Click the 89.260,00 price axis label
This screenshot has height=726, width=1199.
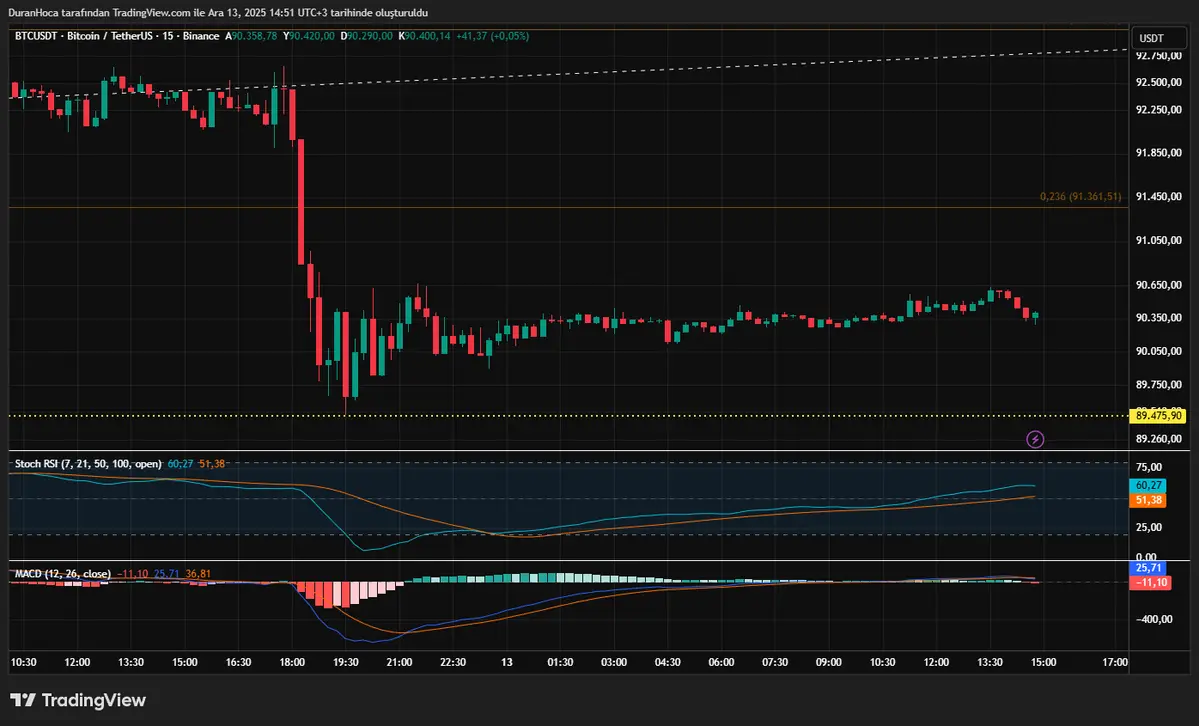point(1158,438)
